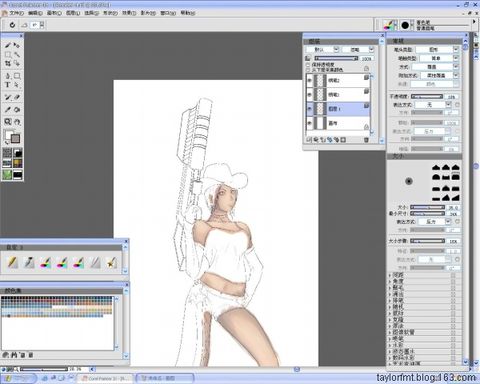Open the layer composite method dropdown
The image size is (480, 384).
click(x=323, y=49)
